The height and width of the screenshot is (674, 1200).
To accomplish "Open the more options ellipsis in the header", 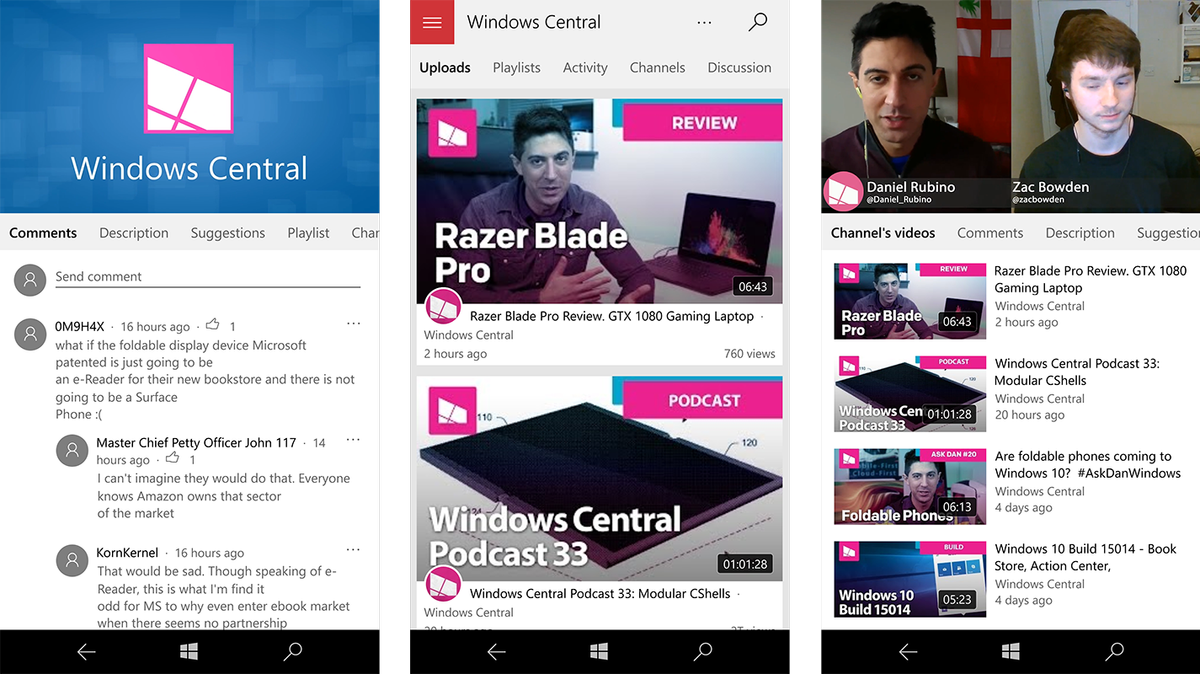I will tap(704, 22).
